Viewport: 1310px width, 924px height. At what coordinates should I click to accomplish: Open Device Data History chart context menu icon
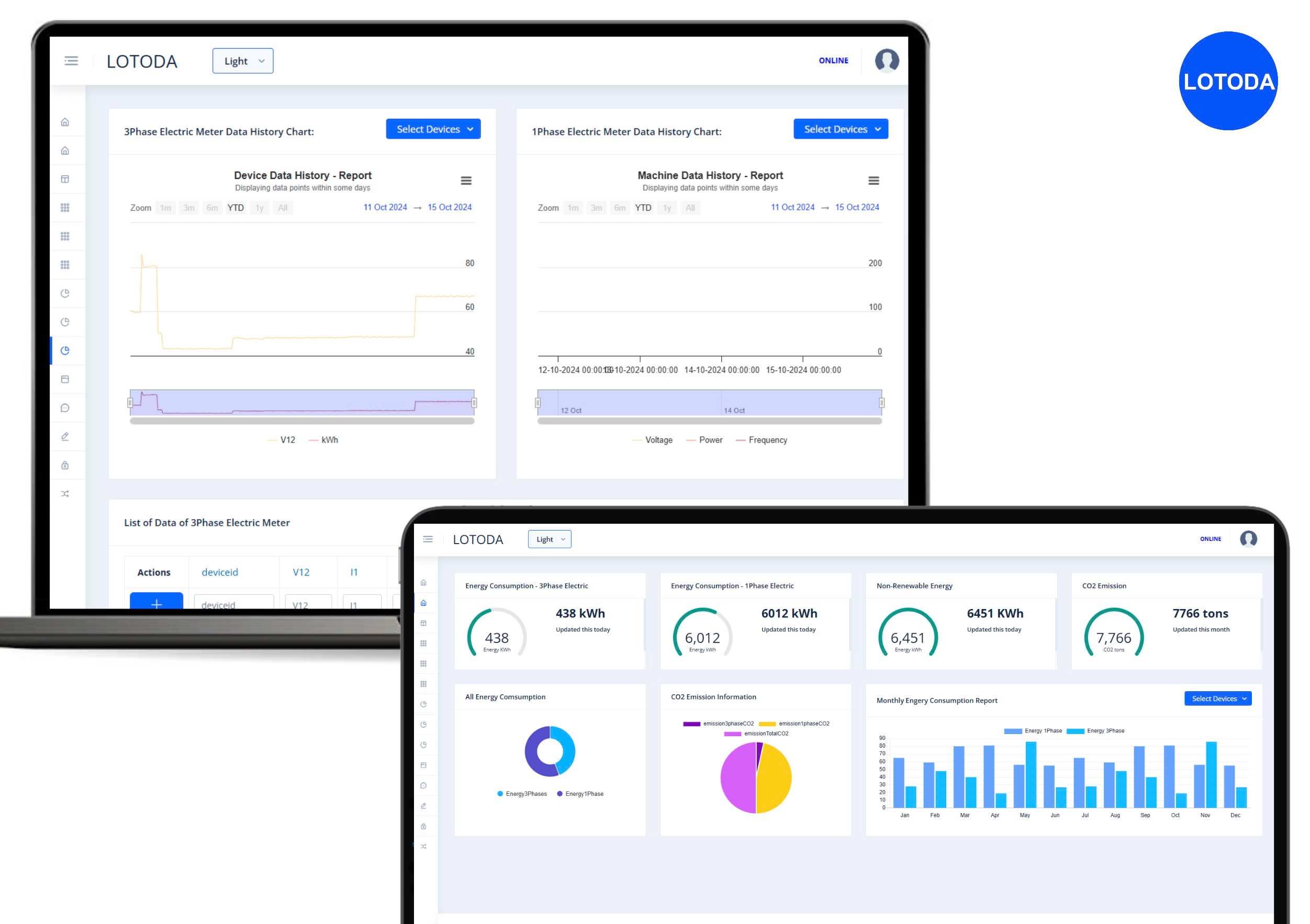tap(466, 181)
